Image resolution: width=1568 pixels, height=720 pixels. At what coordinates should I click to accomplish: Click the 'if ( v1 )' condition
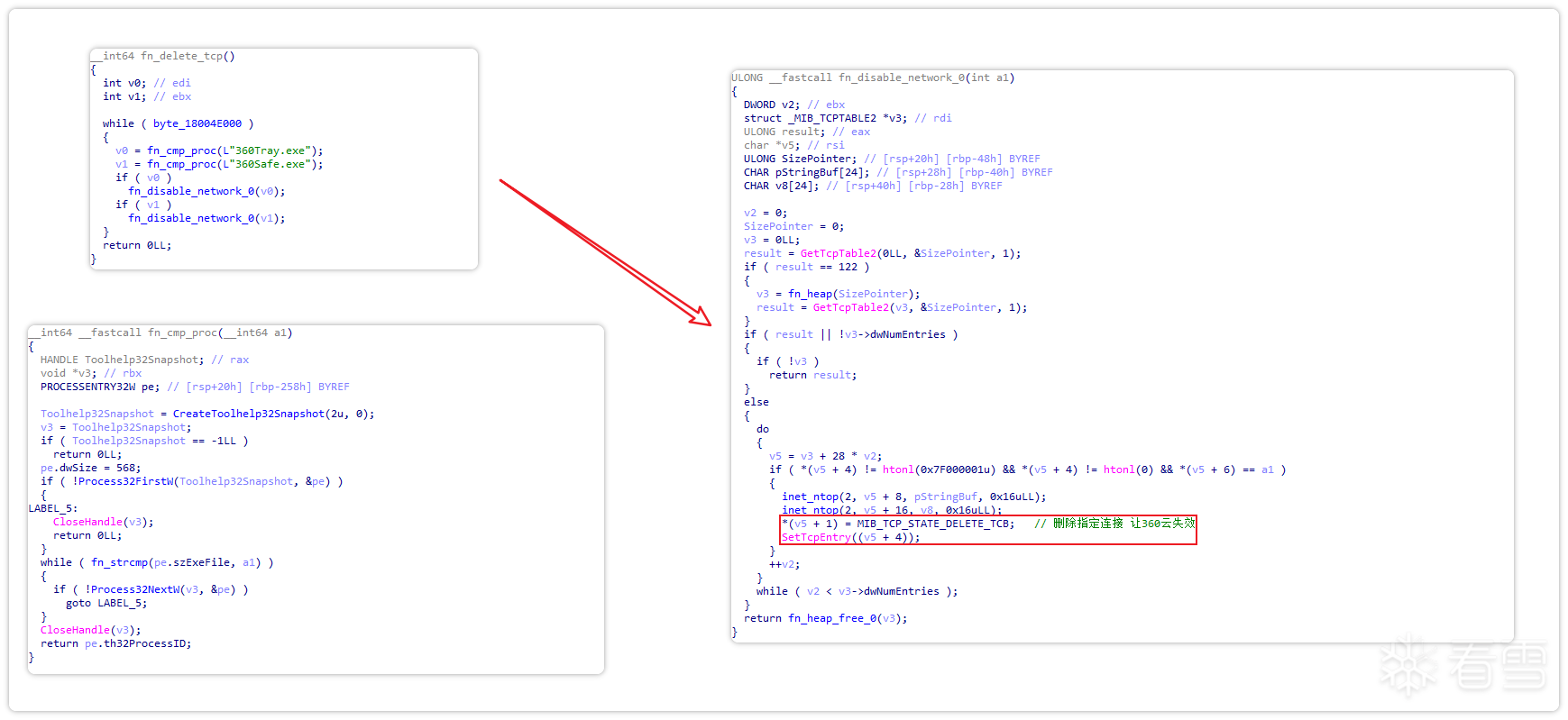[x=142, y=205]
